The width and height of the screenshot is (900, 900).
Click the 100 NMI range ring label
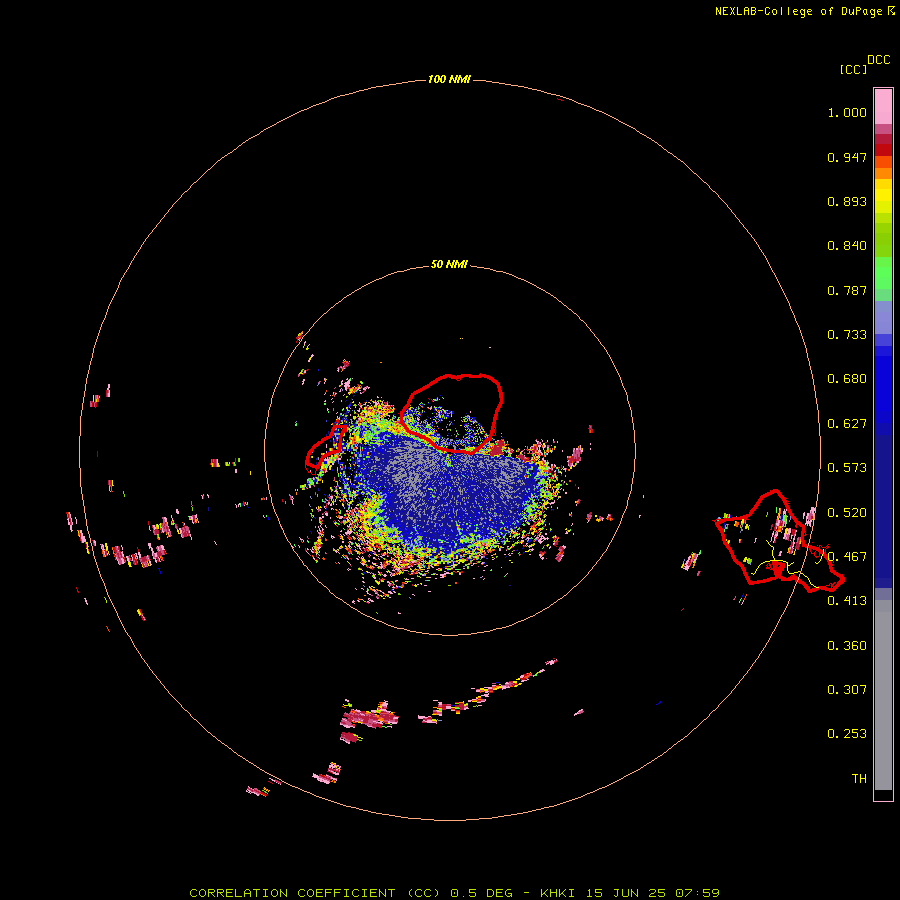pyautogui.click(x=449, y=79)
